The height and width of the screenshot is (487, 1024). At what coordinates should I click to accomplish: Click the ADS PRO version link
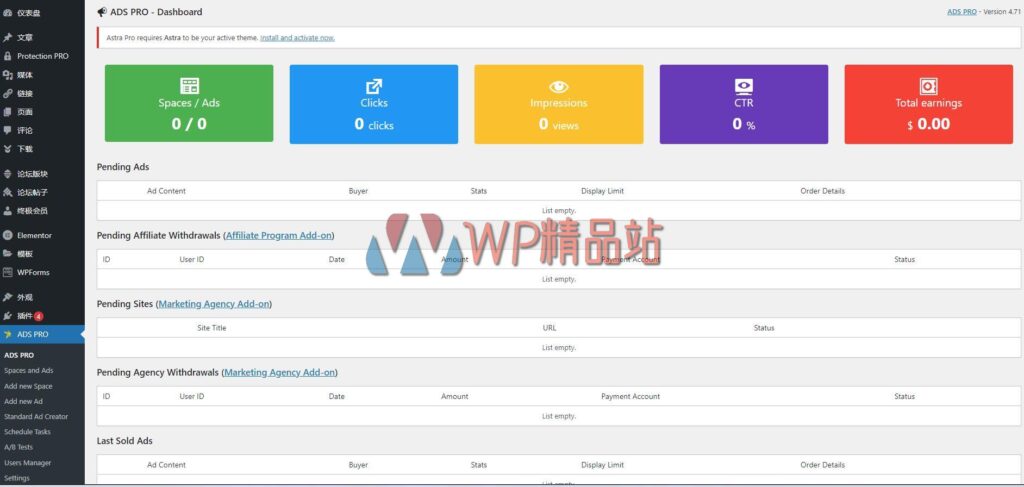point(962,12)
